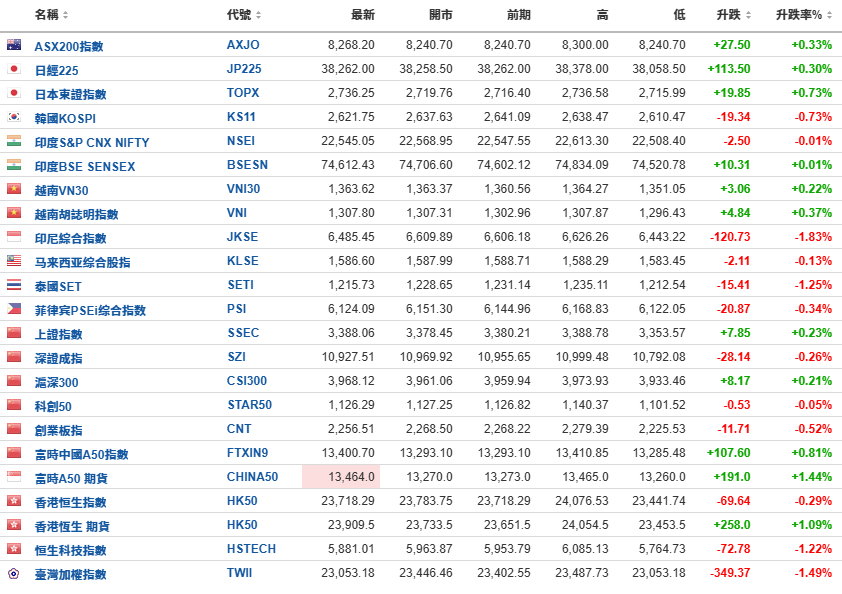Open the 日本東證指數 index link

tap(70, 95)
